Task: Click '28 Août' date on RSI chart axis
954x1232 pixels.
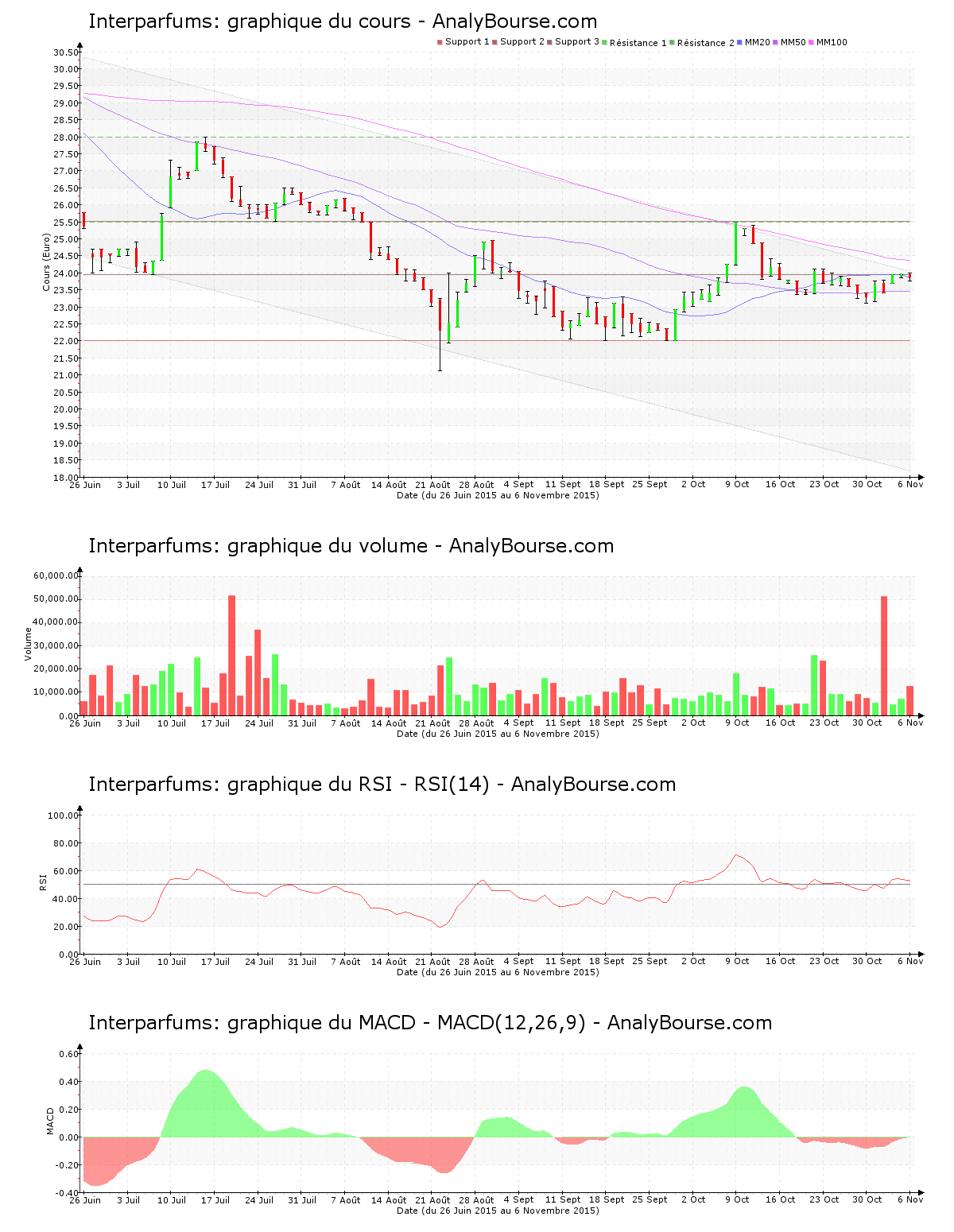Action: 477,962
